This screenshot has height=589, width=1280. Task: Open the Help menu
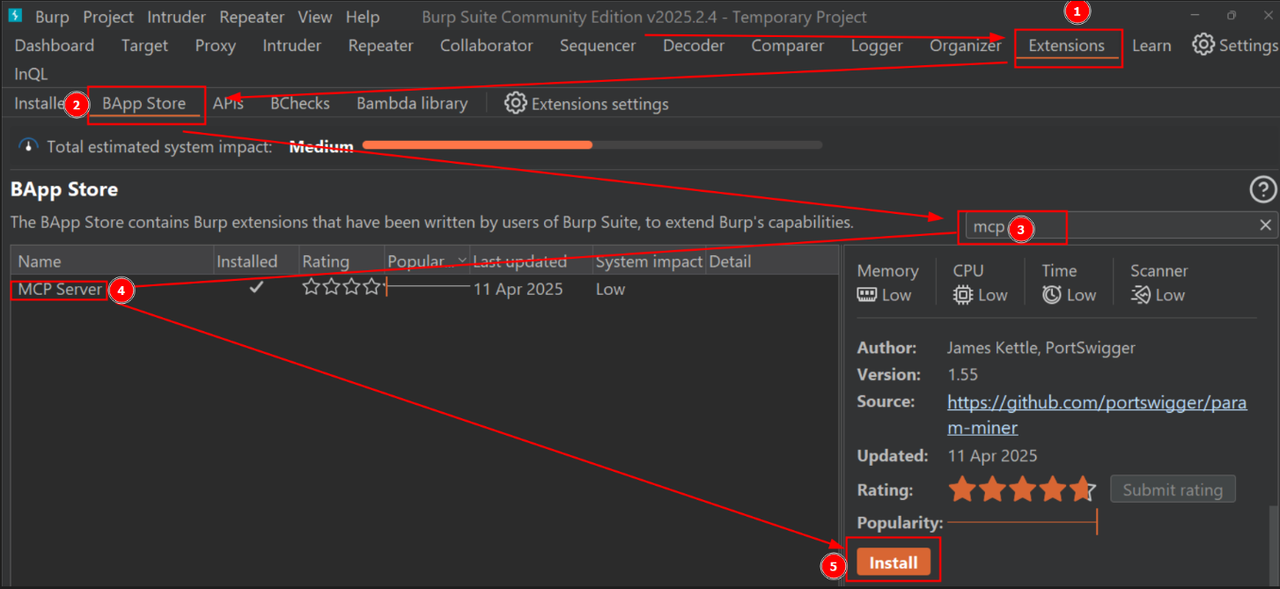(363, 17)
